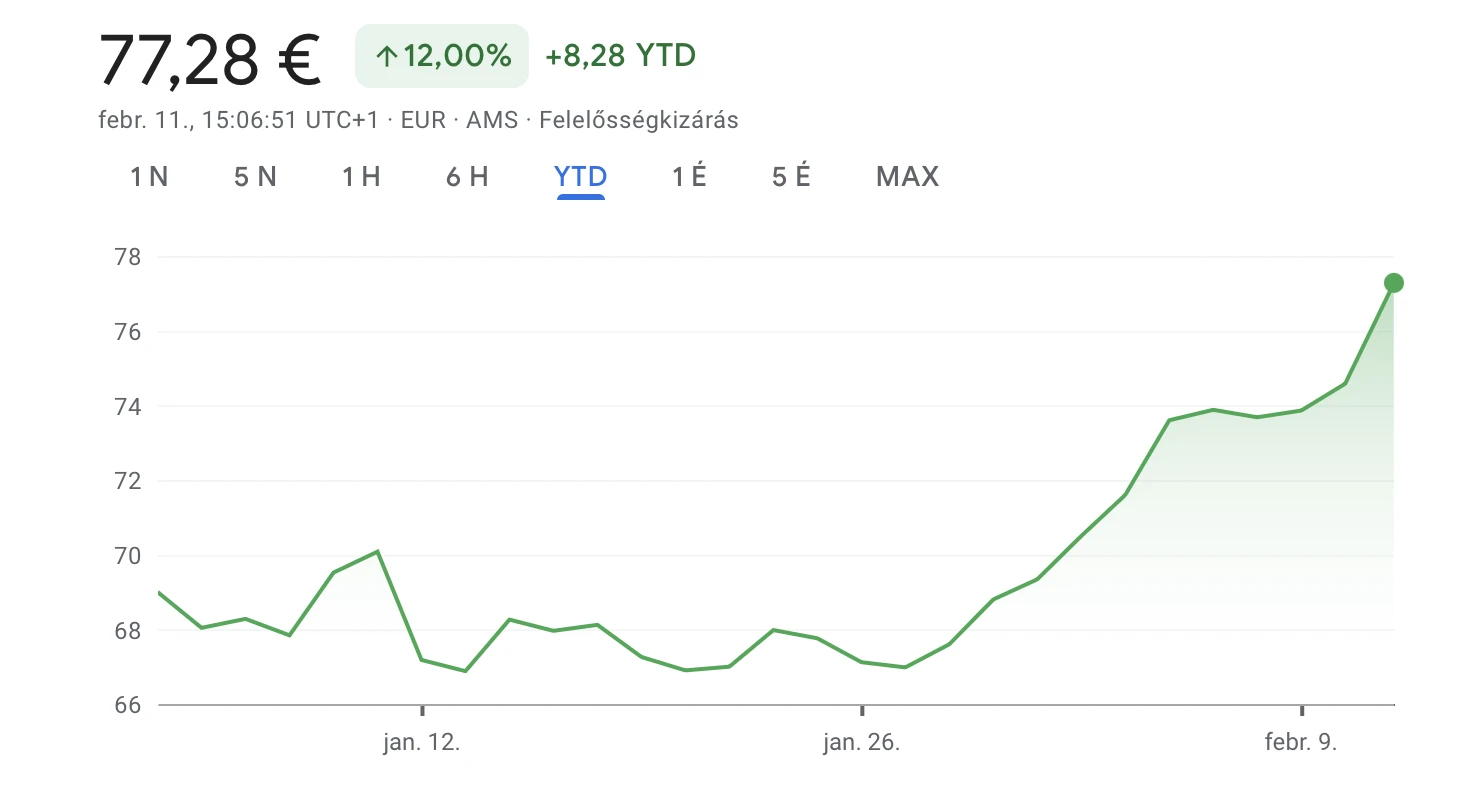Open the Felelősségkizárás disclaimer link
Image resolution: width=1462 pixels, height=794 pixels.
[x=638, y=121]
